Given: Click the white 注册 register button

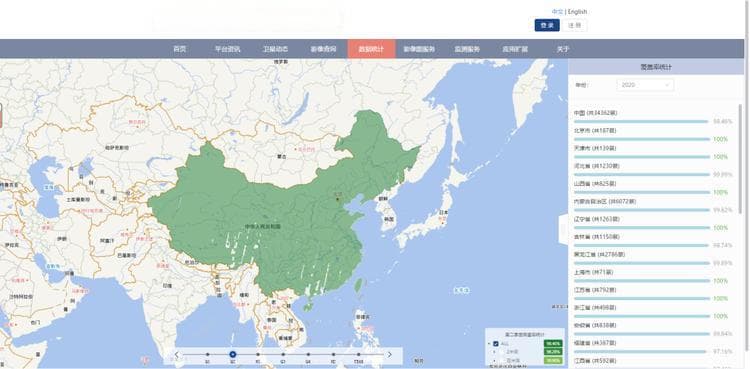Looking at the screenshot, I should [574, 25].
